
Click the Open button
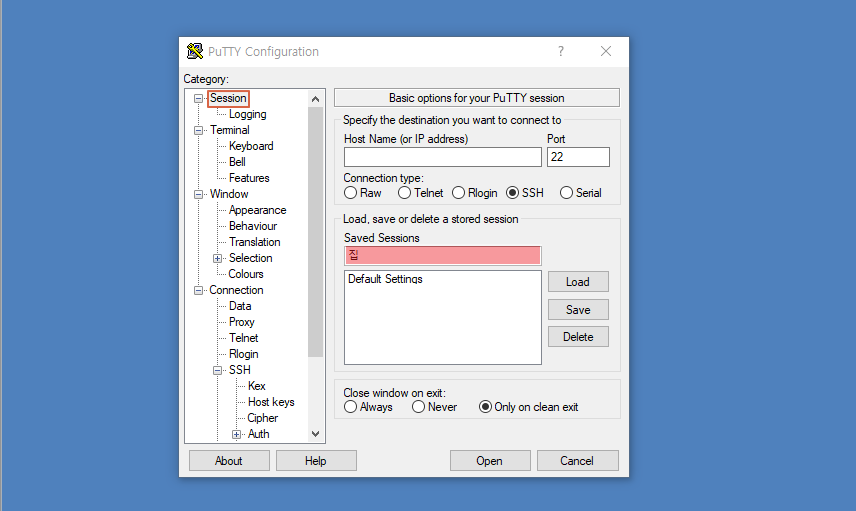(x=490, y=461)
